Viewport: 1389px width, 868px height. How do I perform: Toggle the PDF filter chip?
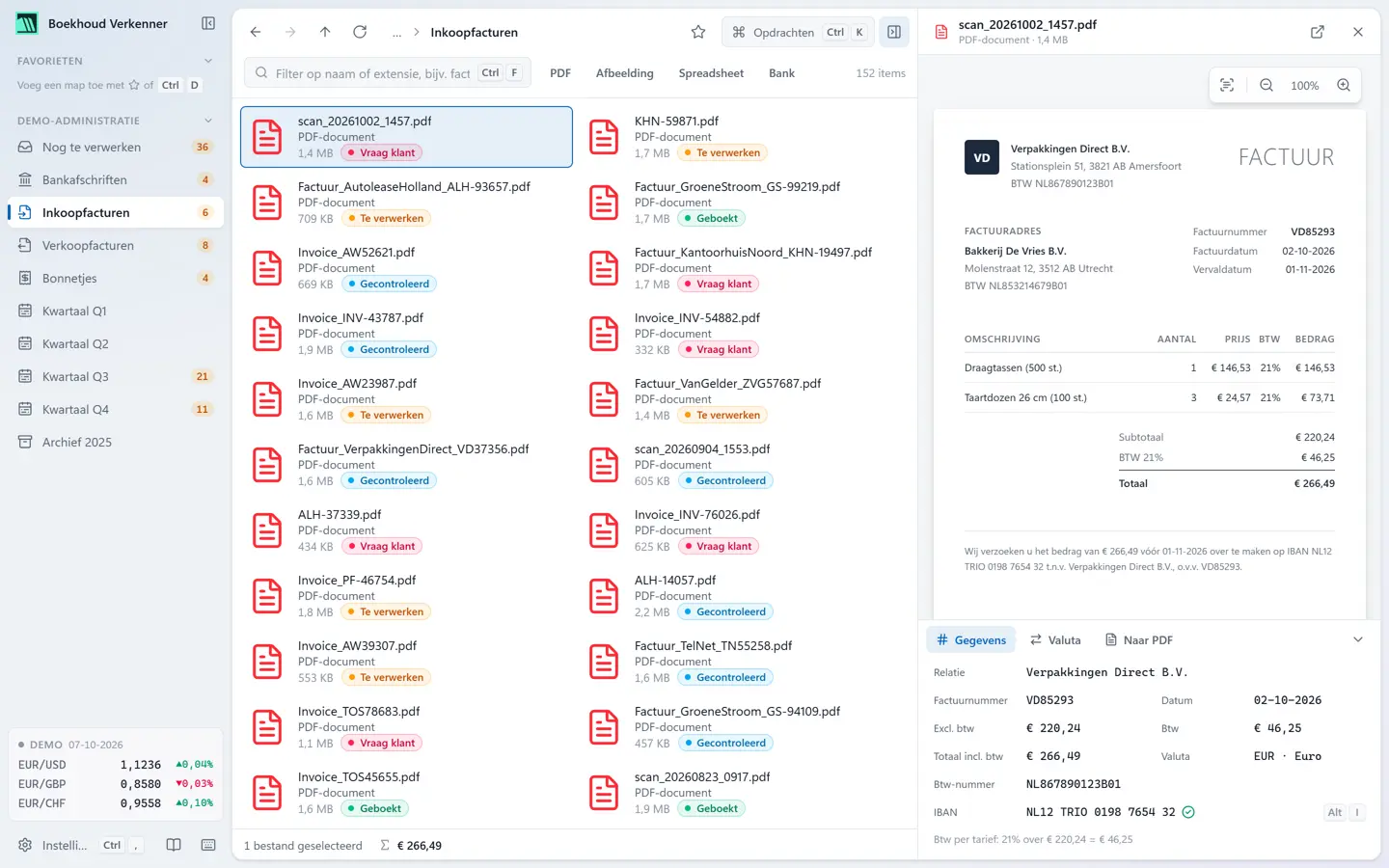click(560, 73)
